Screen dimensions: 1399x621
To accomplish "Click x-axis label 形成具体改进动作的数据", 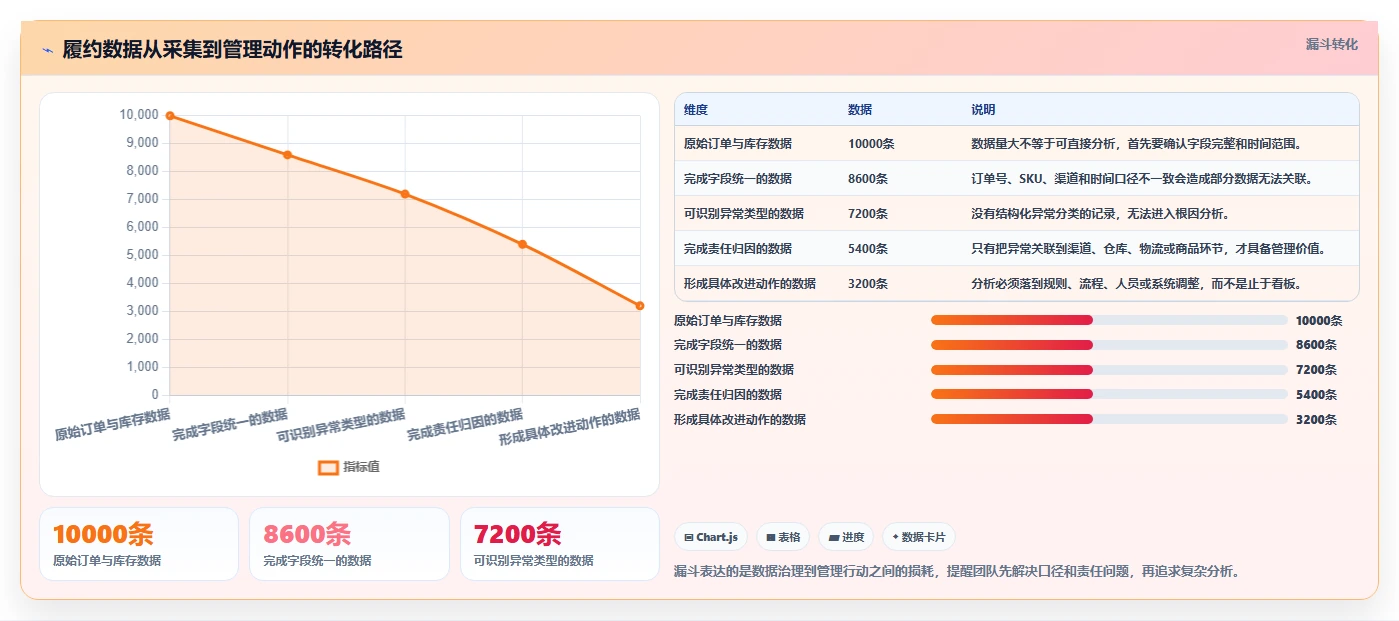I will 570,427.
